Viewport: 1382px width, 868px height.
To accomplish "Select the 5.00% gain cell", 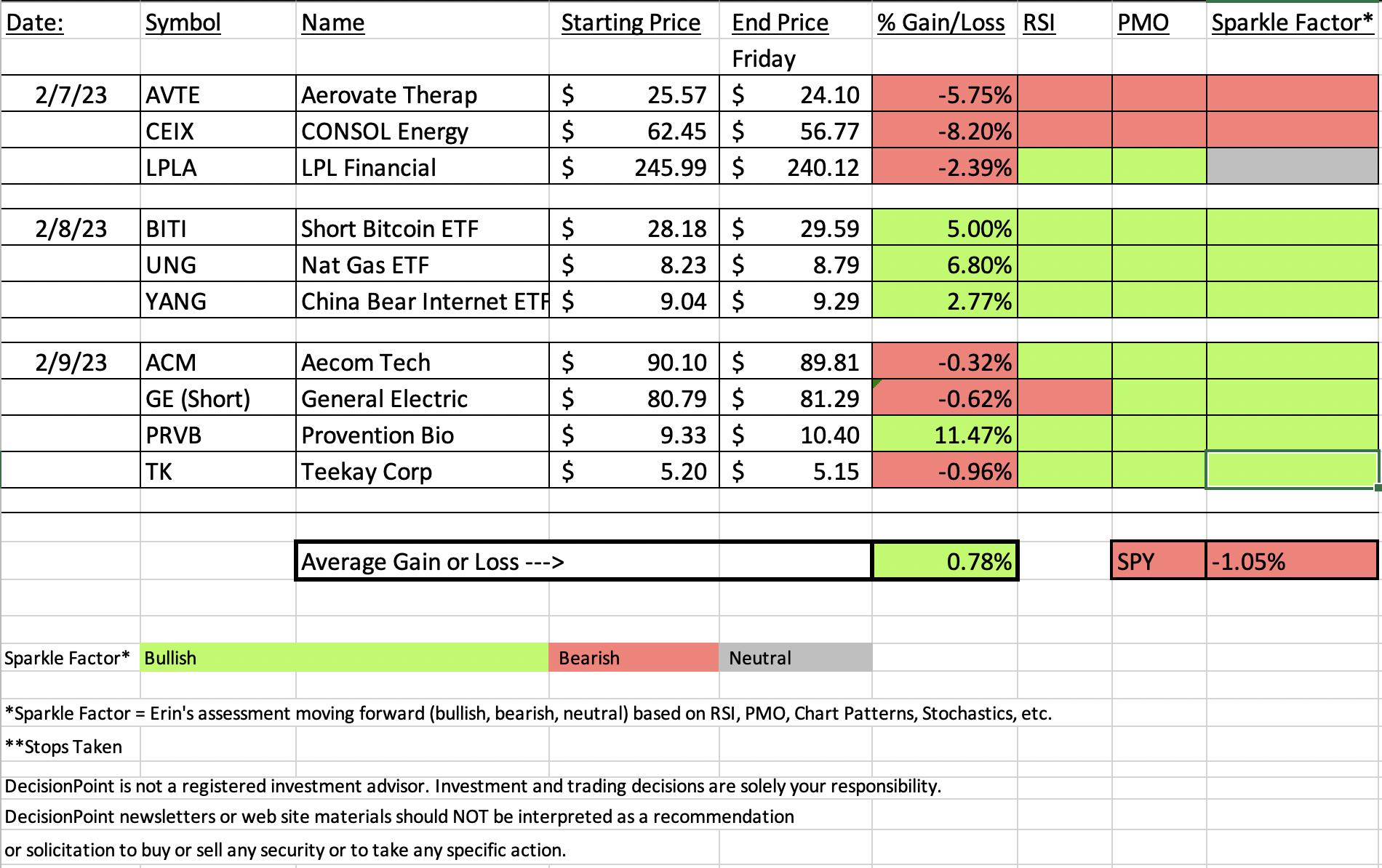I will click(x=944, y=228).
